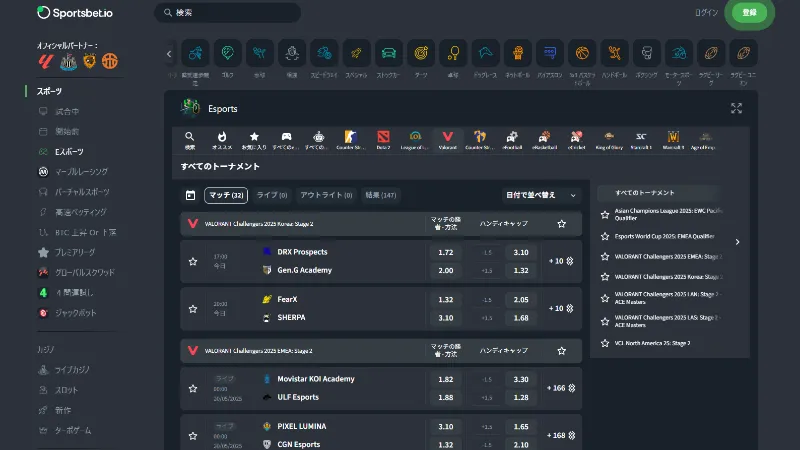800x450 pixels.
Task: Star VCL North America Stage 2
Action: point(605,343)
